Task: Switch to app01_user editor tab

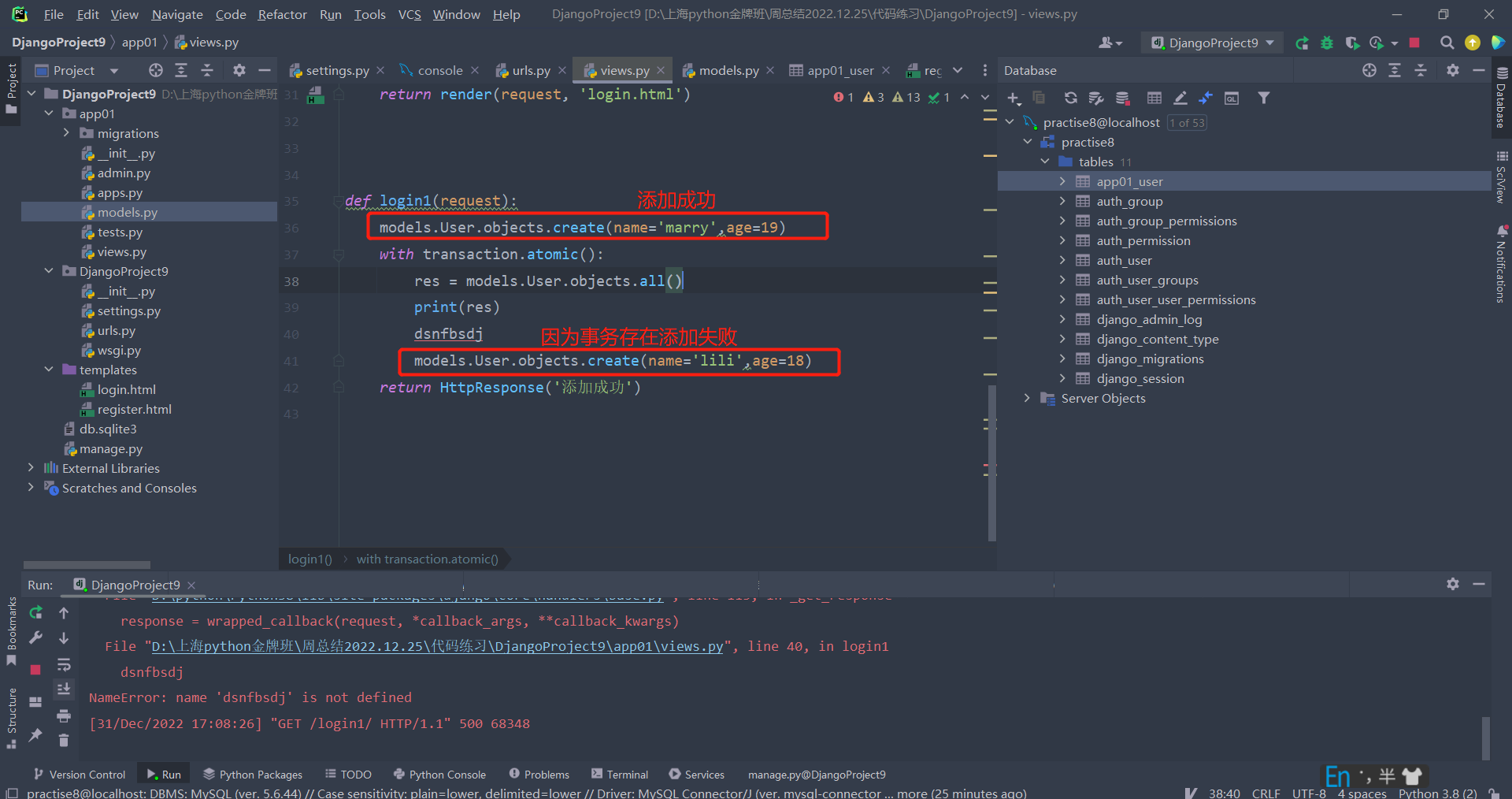Action: pos(839,70)
